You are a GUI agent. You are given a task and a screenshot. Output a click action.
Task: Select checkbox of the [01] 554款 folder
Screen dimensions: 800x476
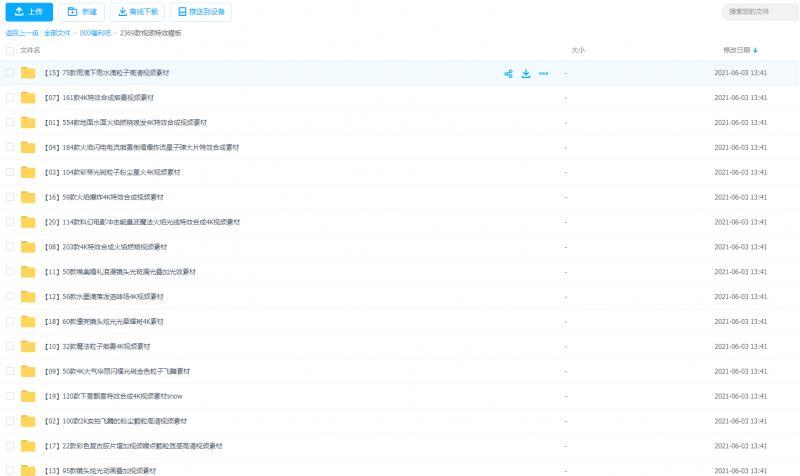(x=10, y=122)
